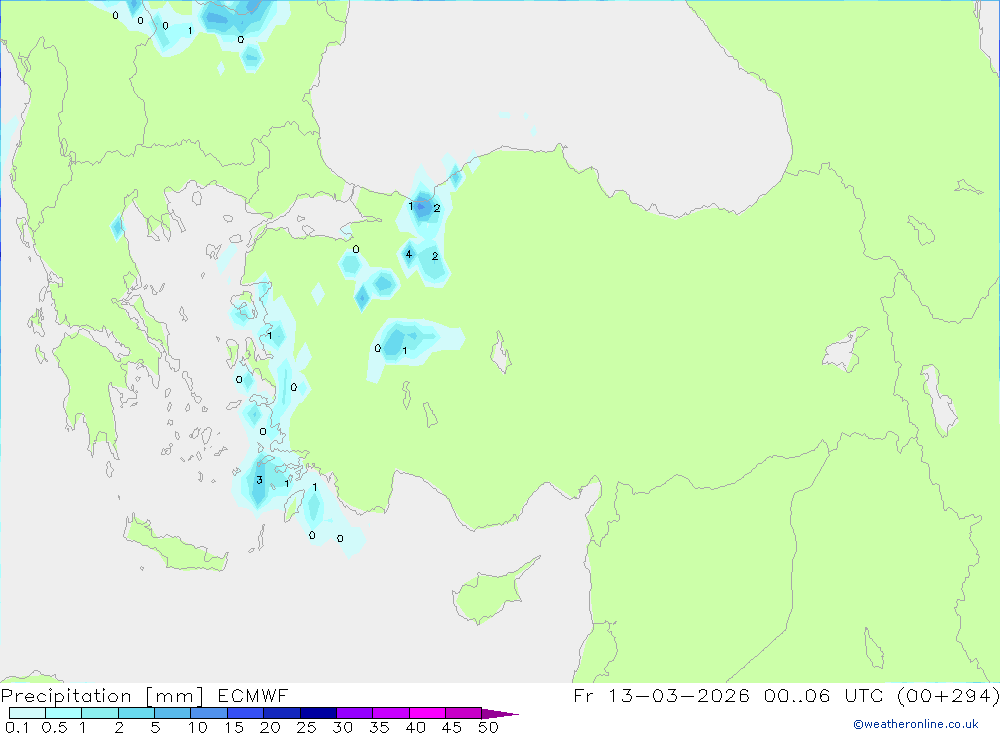Viewport: 1000px width, 733px height.
Task: Click the '0.5' legend scale label
Action: [x=54, y=727]
